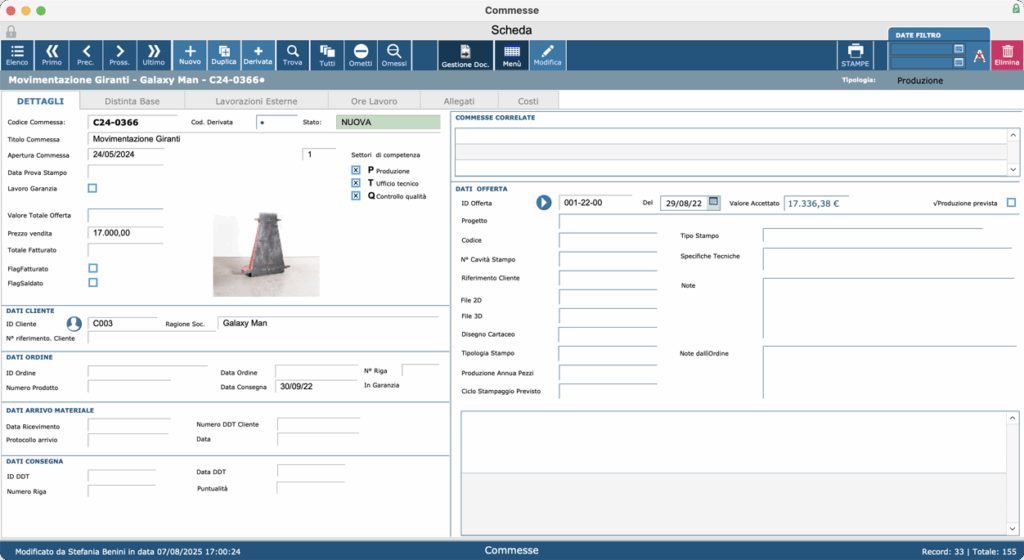Click the Modifica pencil icon
Viewport: 1024px width, 560px height.
pyautogui.click(x=547, y=55)
